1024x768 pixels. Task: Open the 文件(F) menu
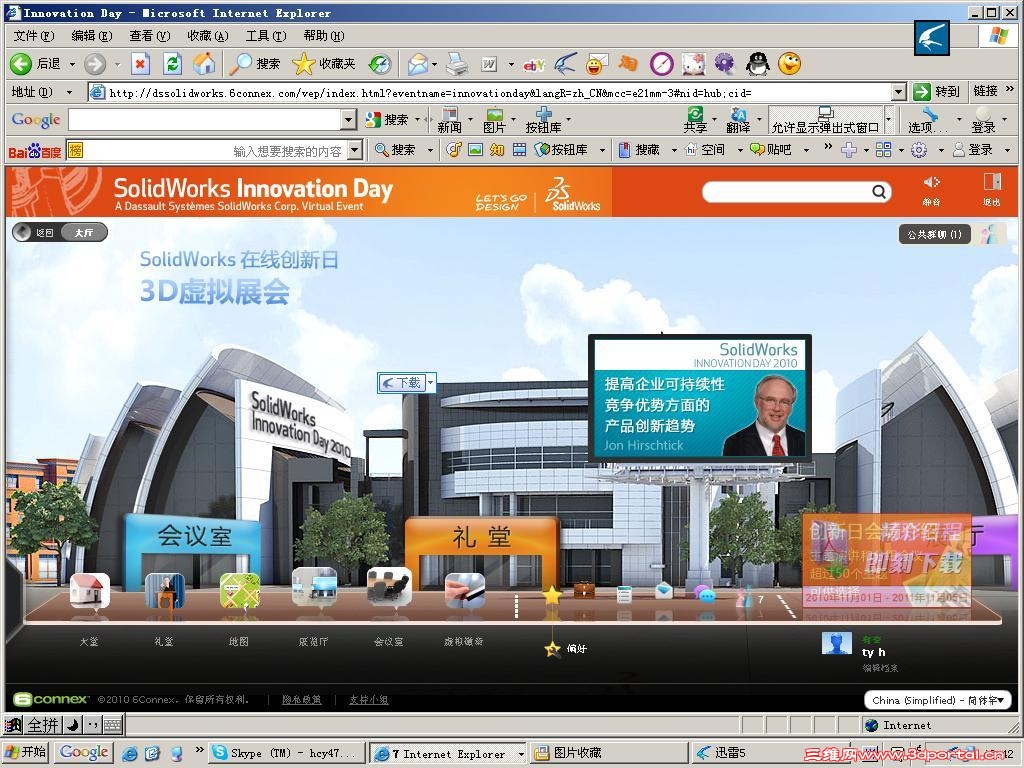pyautogui.click(x=34, y=36)
